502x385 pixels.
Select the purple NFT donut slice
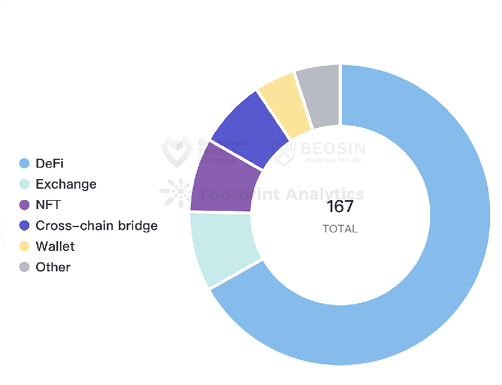click(224, 182)
